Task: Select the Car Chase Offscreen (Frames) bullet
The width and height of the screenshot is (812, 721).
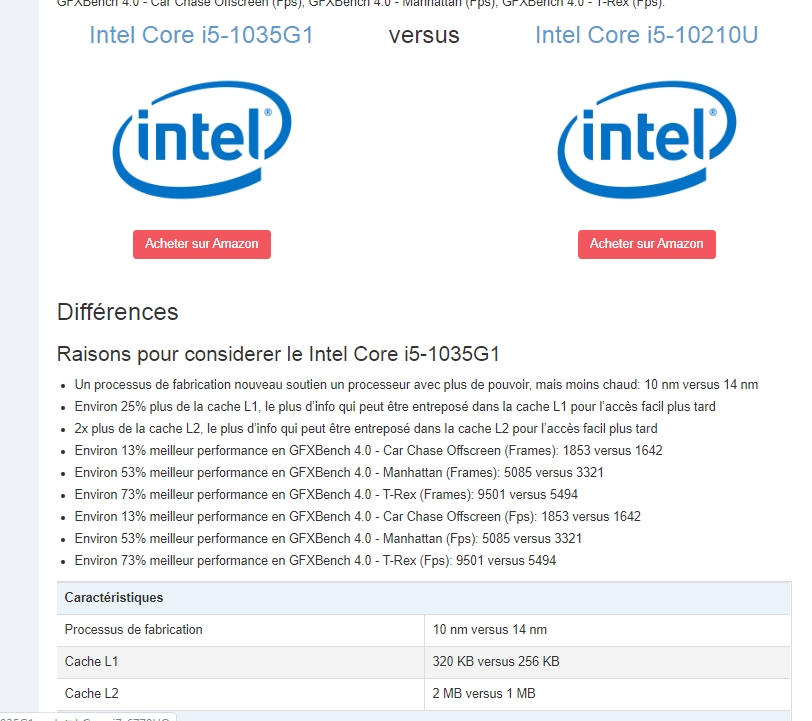Action: (368, 451)
